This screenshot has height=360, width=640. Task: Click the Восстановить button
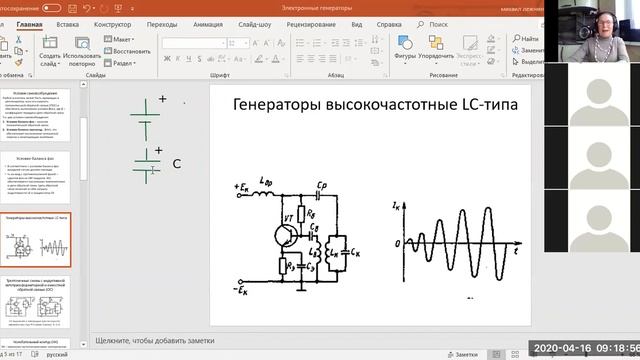127,51
